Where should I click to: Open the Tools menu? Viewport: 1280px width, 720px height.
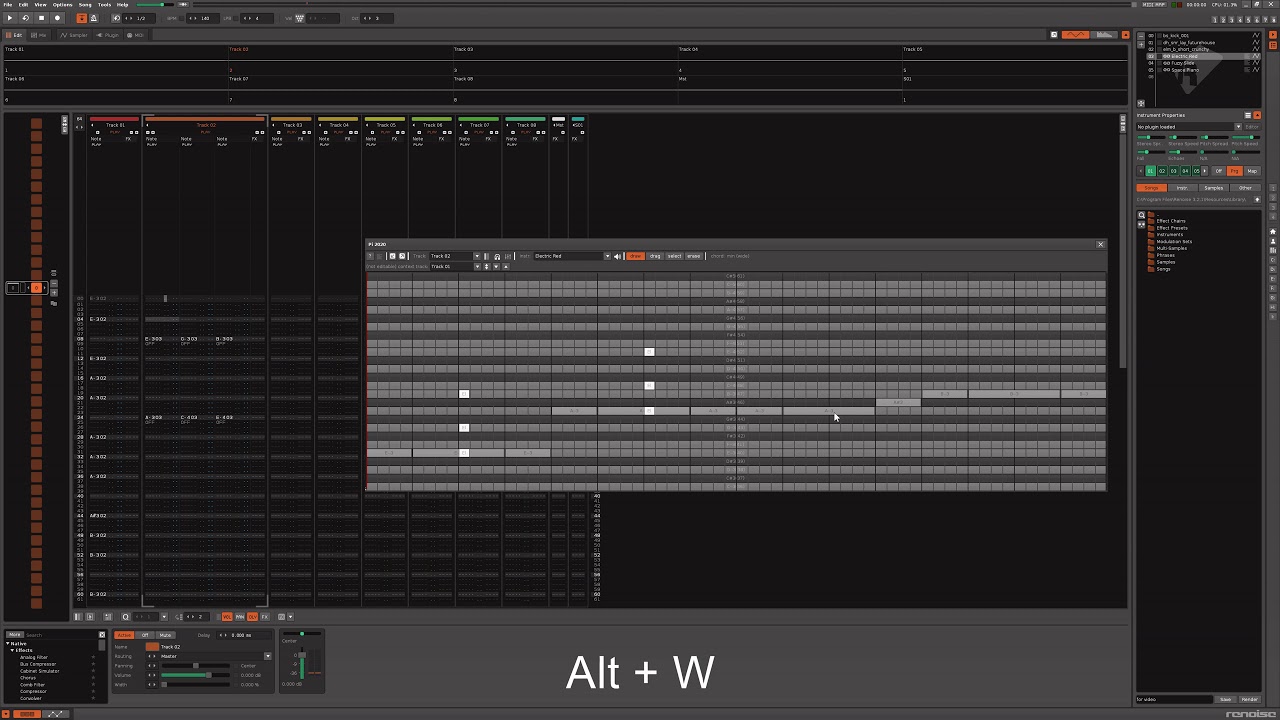point(104,5)
